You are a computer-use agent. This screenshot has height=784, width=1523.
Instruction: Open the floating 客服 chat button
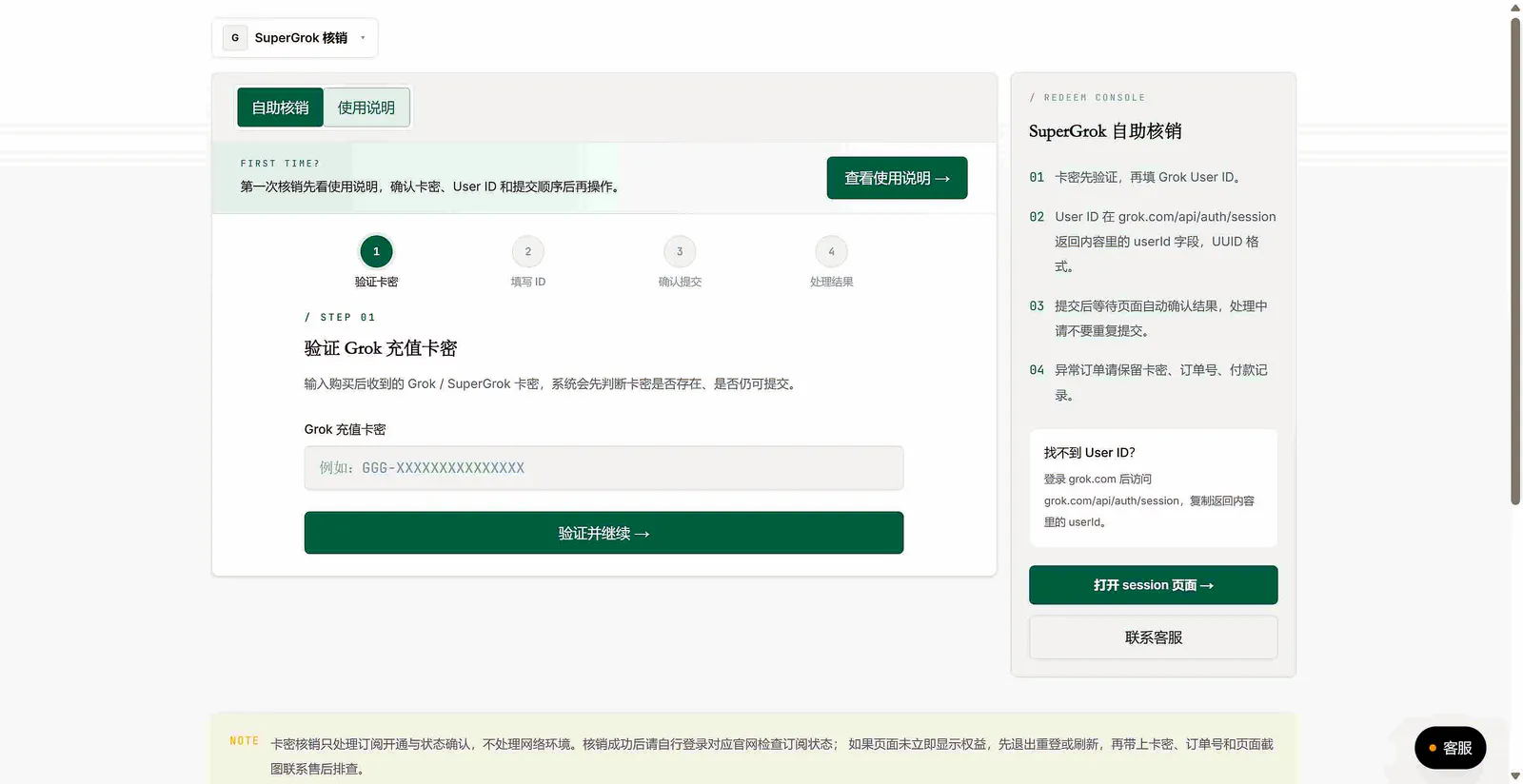(1450, 748)
